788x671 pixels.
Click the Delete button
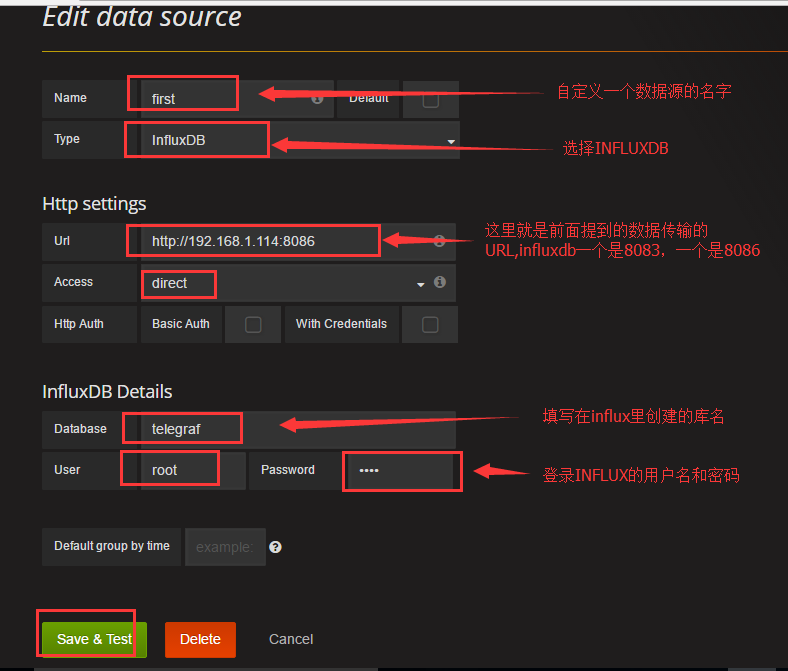pos(200,639)
